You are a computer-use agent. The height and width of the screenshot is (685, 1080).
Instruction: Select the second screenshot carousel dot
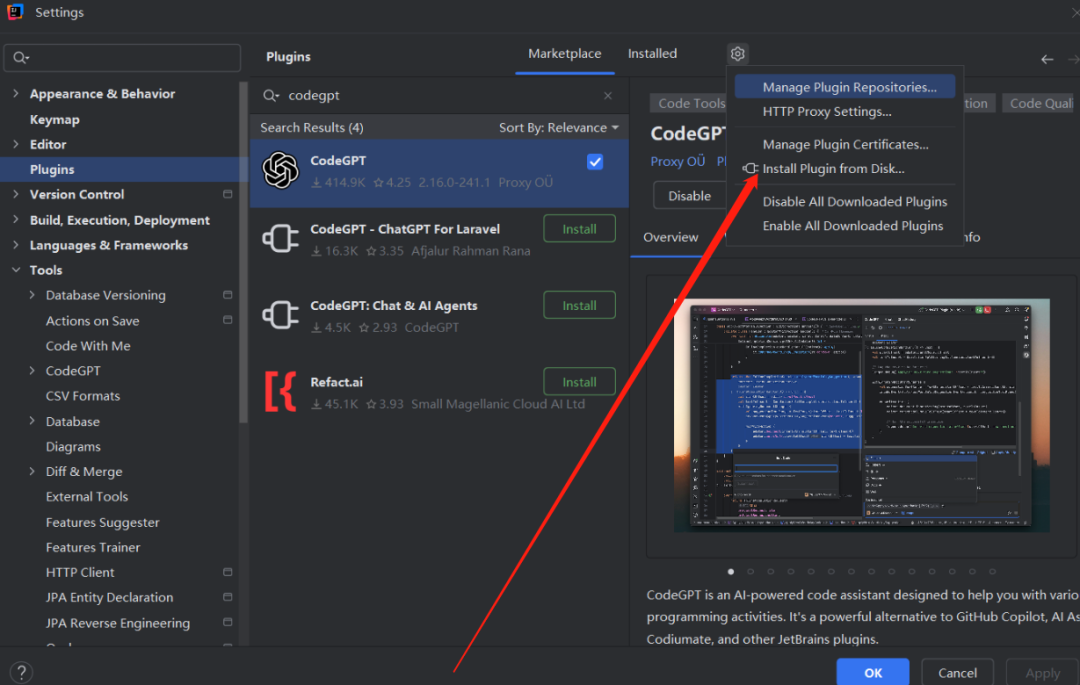click(x=751, y=571)
